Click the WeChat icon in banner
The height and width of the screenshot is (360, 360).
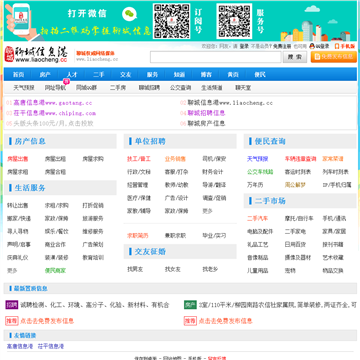coord(129,14)
